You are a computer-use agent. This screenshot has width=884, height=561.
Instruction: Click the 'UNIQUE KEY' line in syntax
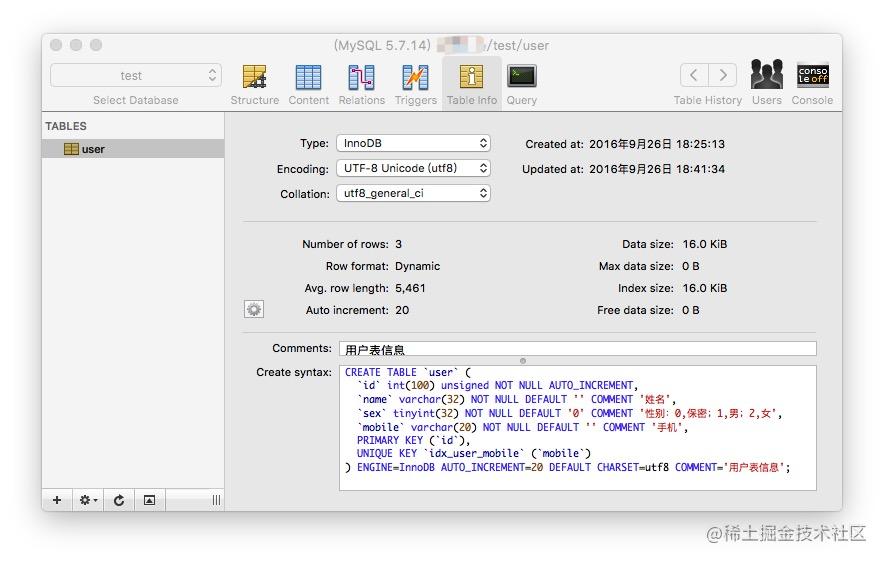coord(474,453)
